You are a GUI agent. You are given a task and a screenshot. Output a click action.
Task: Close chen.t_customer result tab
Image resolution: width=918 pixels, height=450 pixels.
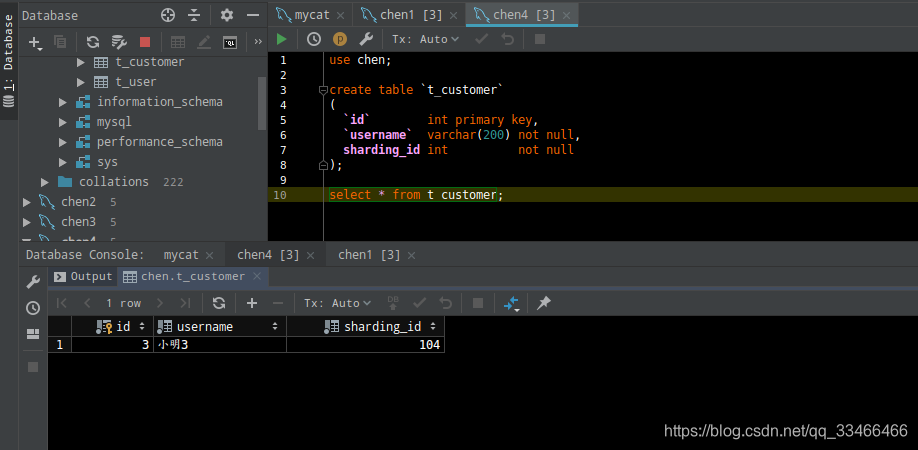256,276
